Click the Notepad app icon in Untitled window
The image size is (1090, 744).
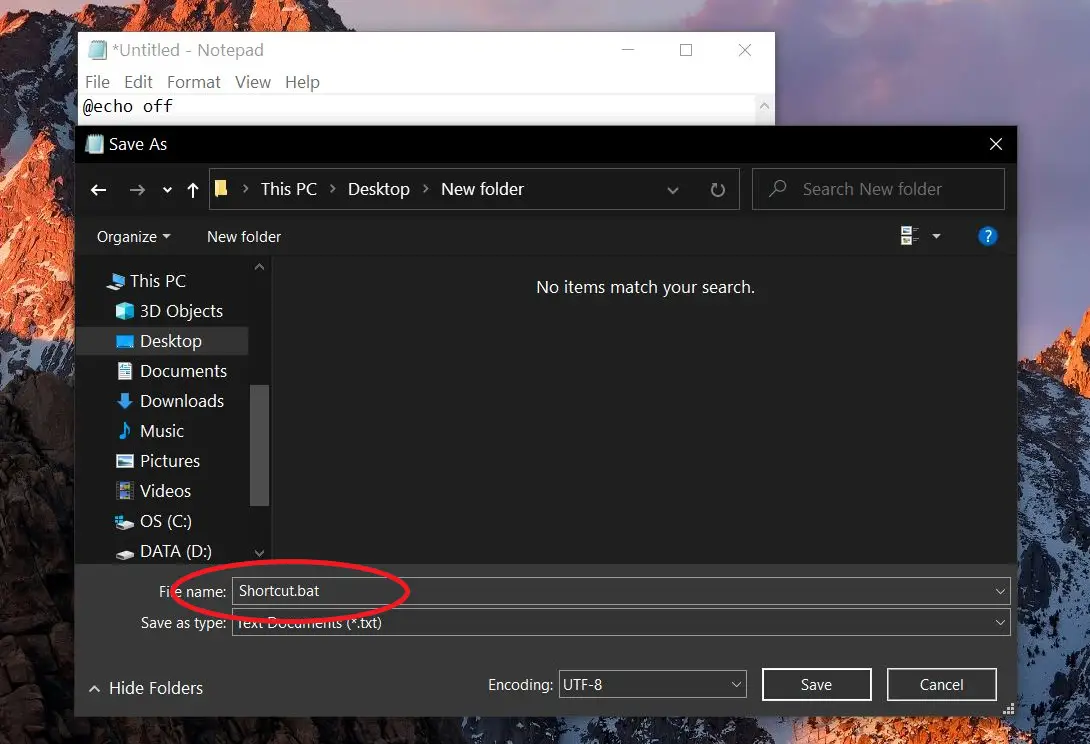point(97,50)
